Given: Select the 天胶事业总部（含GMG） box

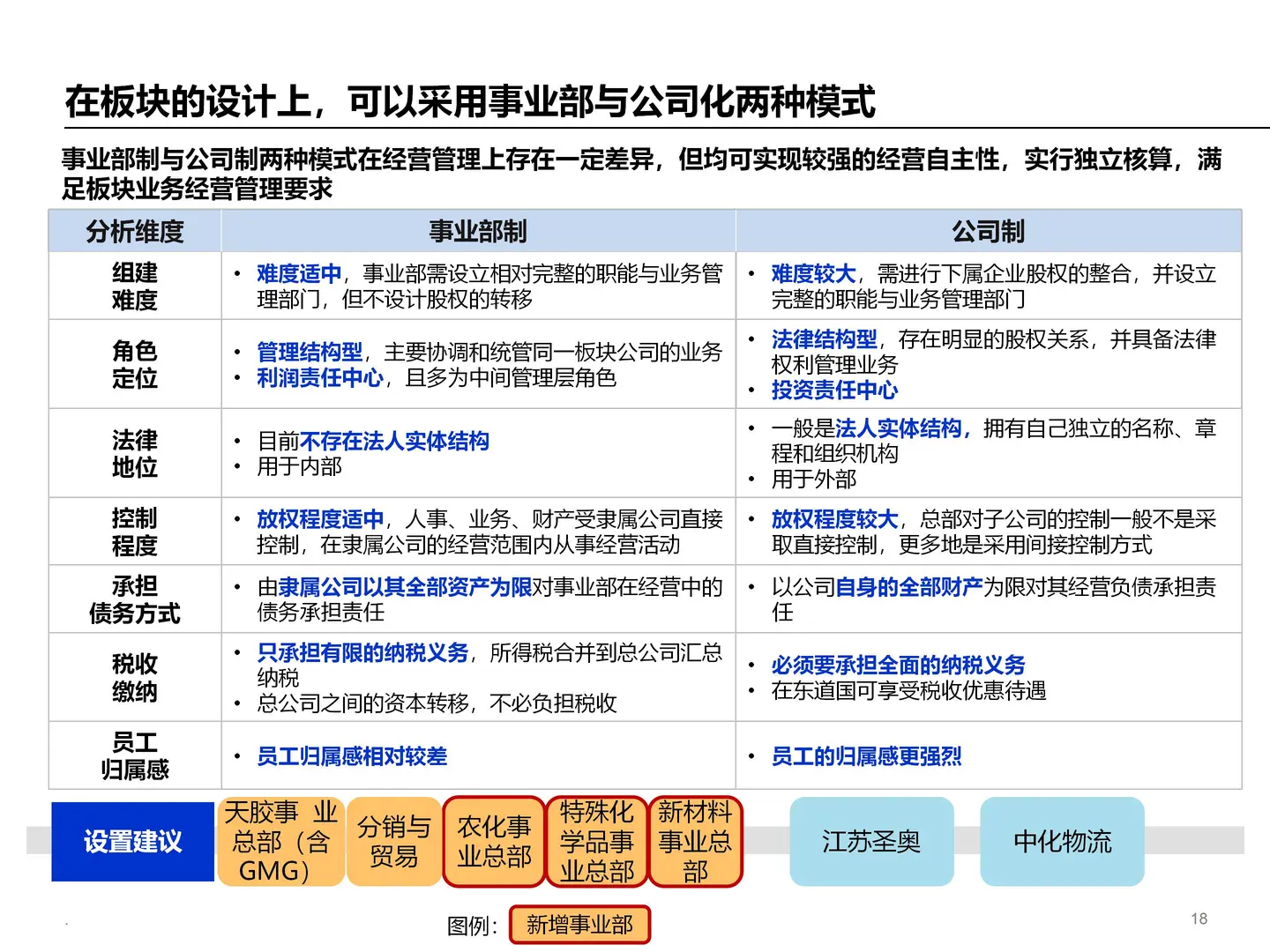Looking at the screenshot, I should pyautogui.click(x=280, y=840).
